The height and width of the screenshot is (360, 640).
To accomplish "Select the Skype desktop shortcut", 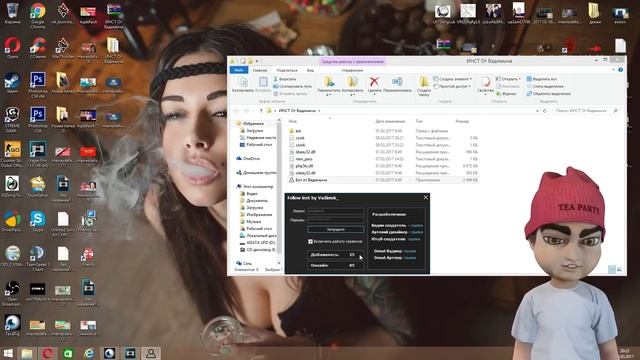I will [x=38, y=222].
